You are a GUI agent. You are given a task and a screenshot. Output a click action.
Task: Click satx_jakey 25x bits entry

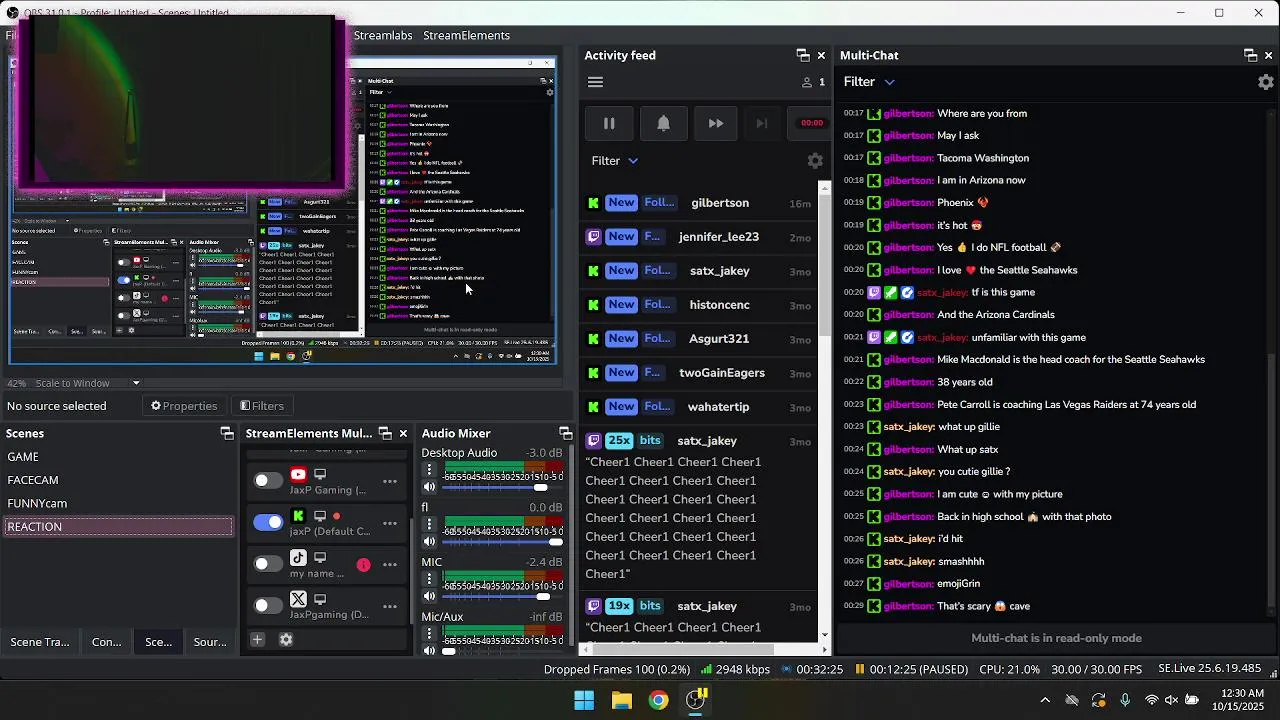click(700, 508)
